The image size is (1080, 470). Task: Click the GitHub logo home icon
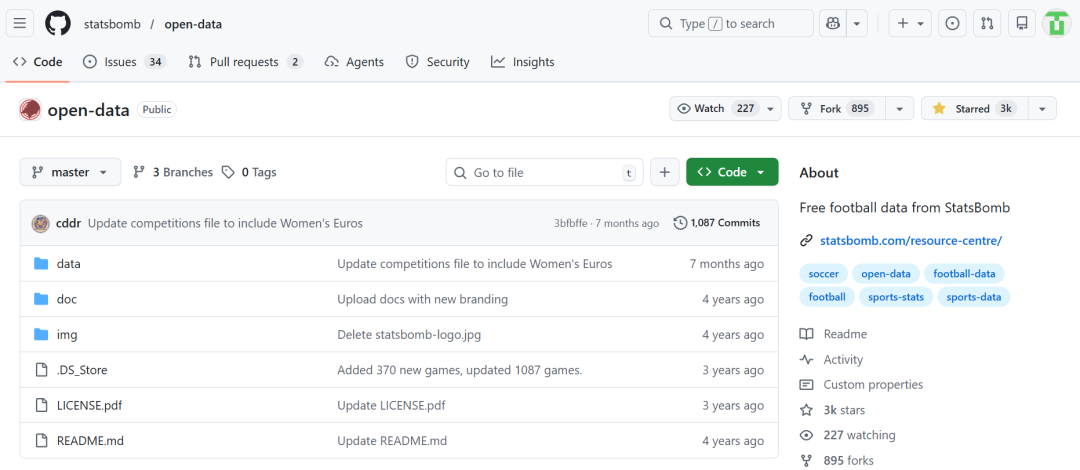[58, 23]
